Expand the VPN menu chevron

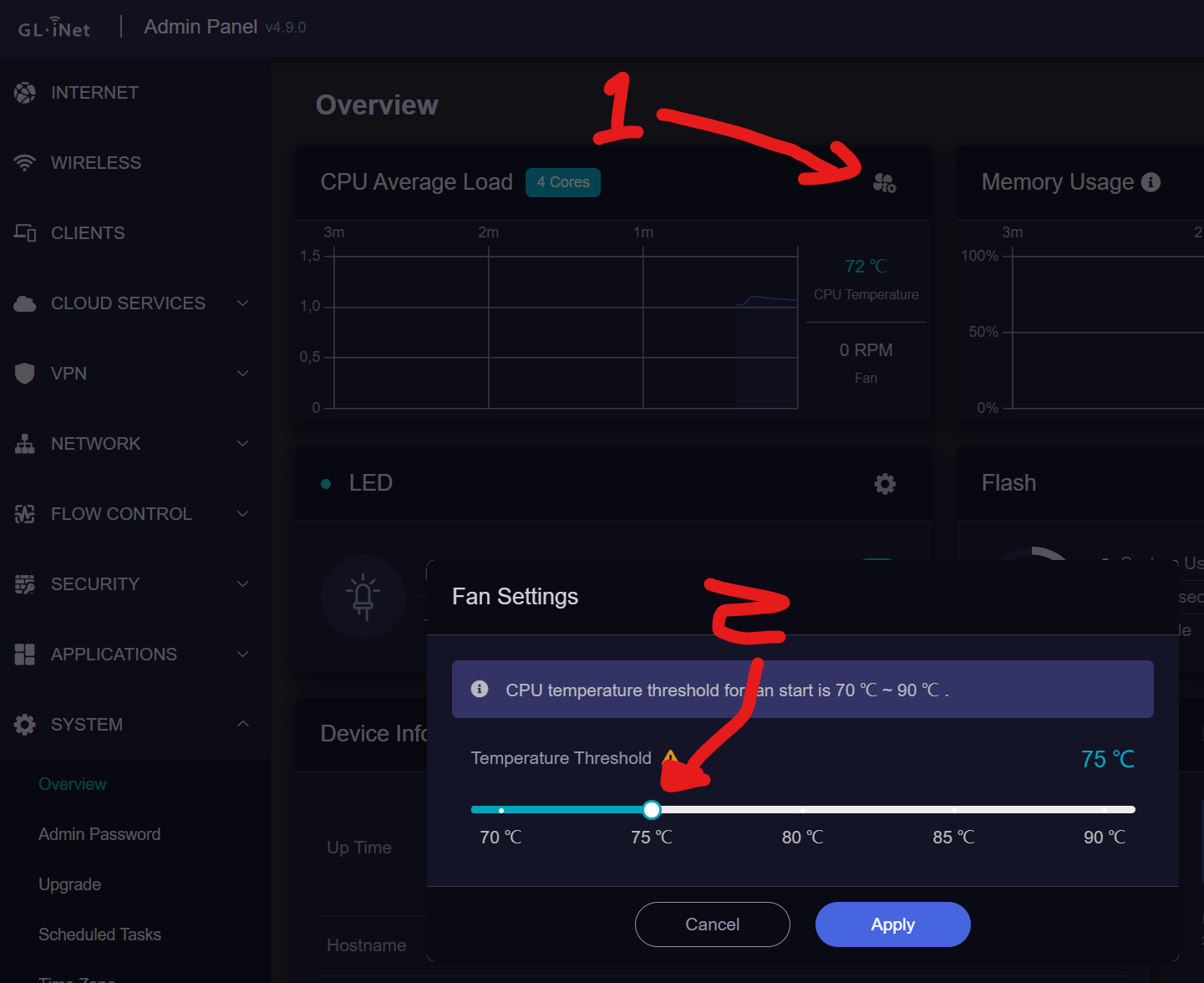pyautogui.click(x=243, y=374)
